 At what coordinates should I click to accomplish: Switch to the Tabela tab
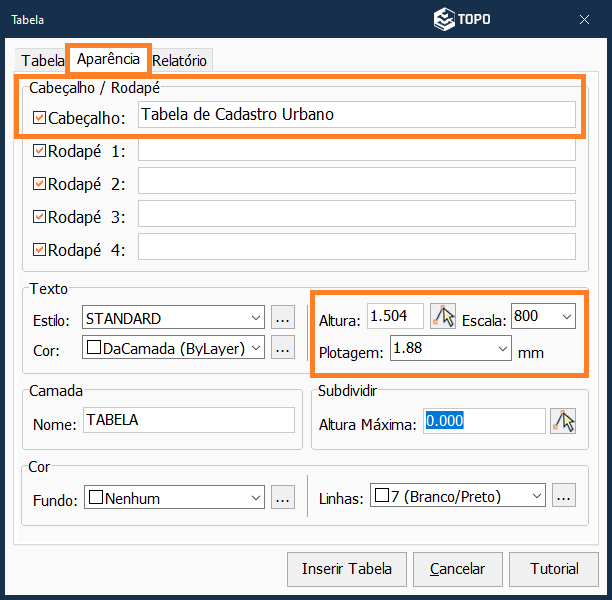coord(42,60)
